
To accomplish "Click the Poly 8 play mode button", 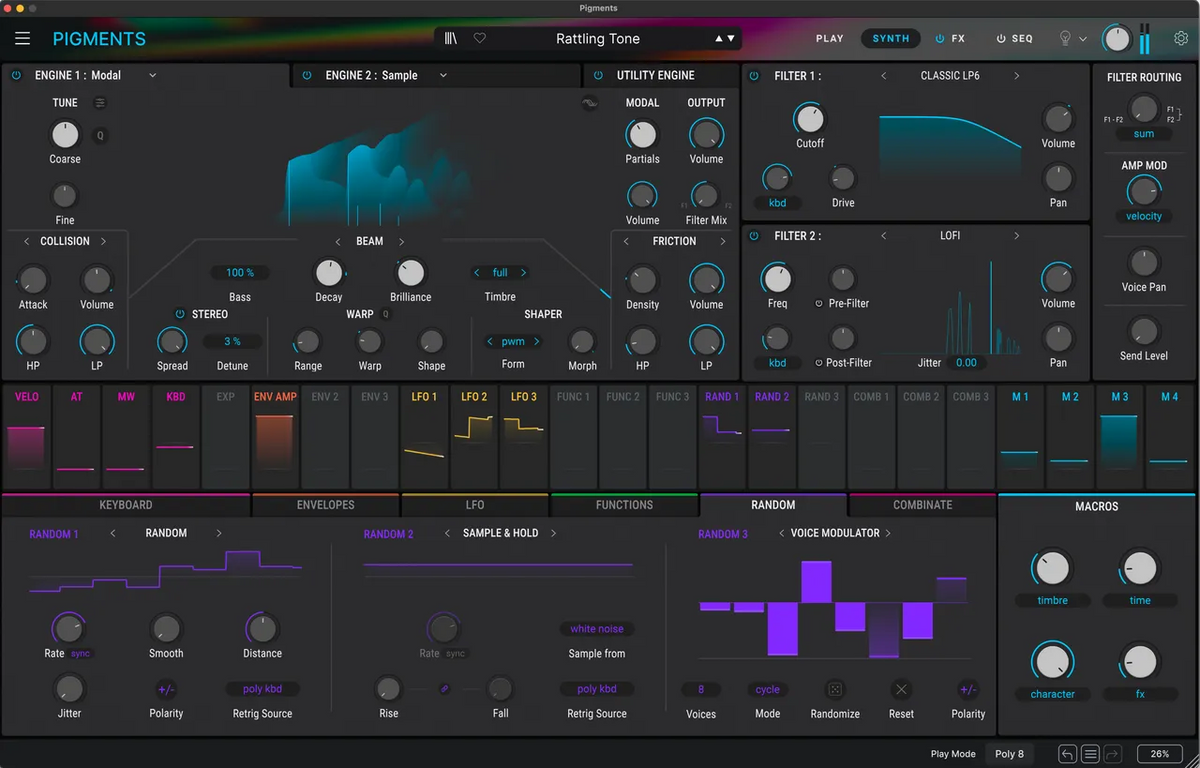I will (1009, 754).
